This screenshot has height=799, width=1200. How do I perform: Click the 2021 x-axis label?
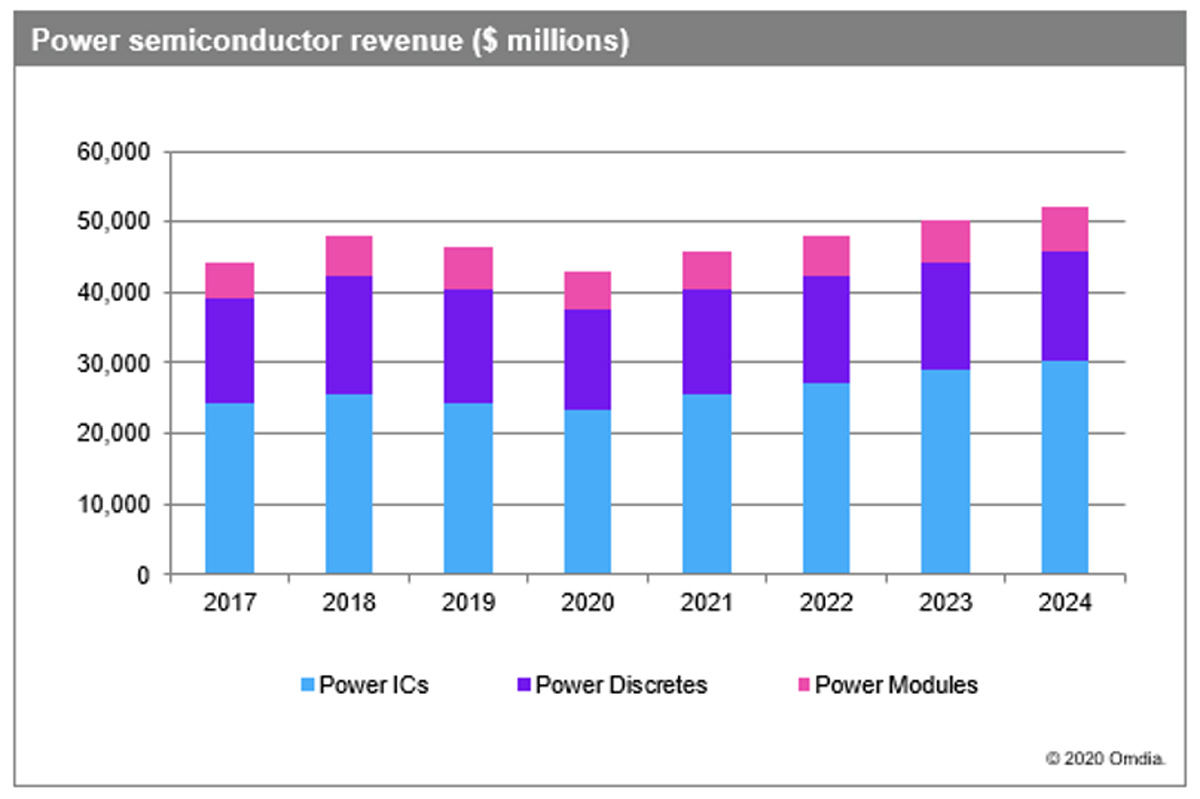[x=707, y=603]
